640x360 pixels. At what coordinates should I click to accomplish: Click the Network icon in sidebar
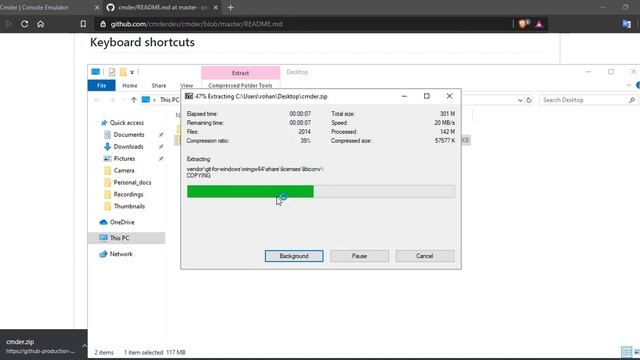[103, 254]
